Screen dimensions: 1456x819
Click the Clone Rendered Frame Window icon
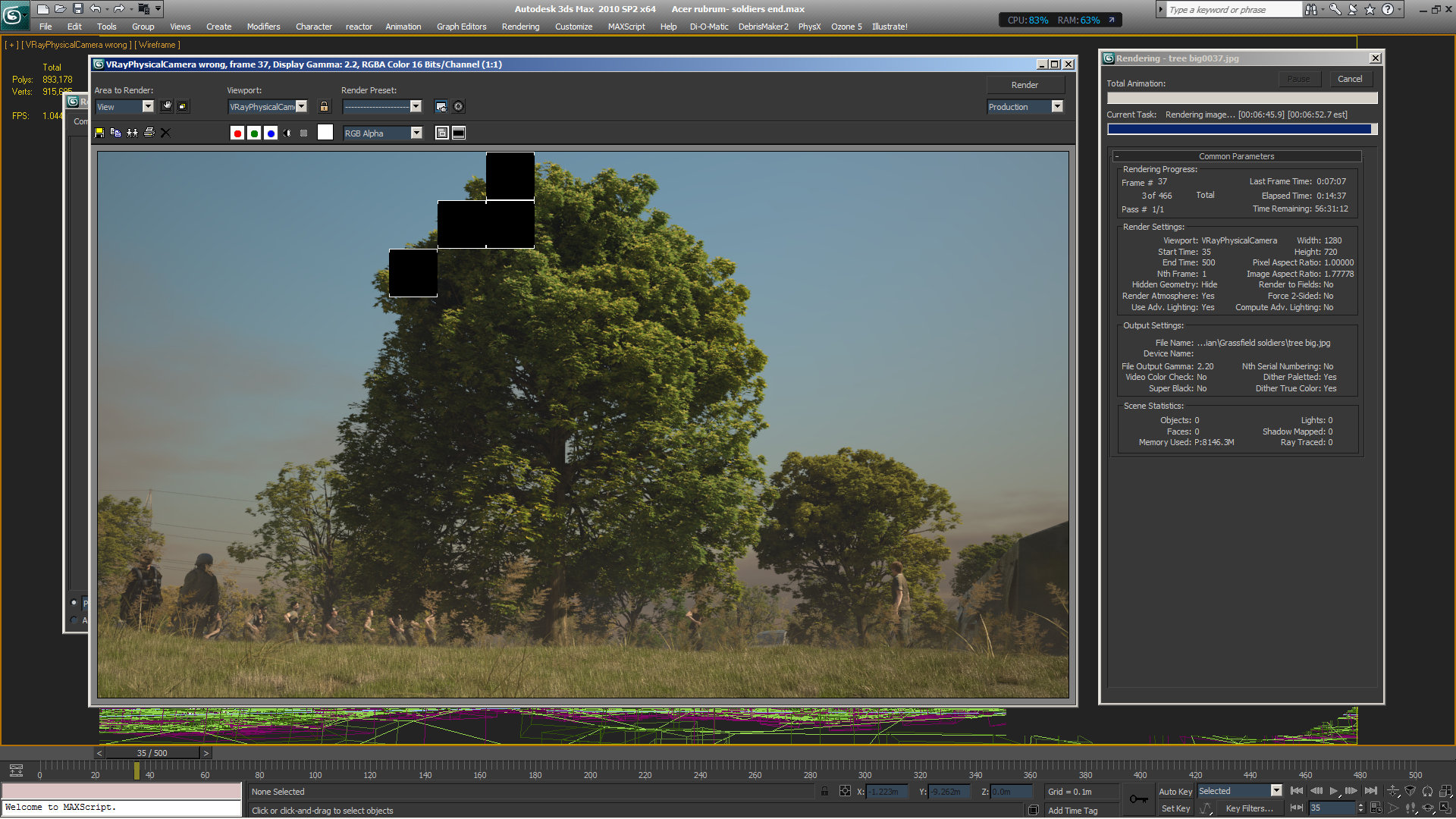(132, 133)
